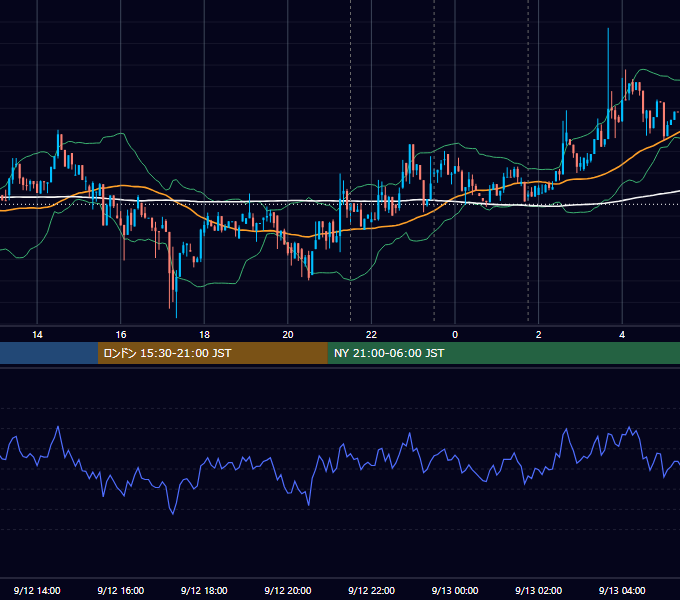Click the 22 hour label on the upper time axis
This screenshot has width=680, height=600.
[371, 335]
